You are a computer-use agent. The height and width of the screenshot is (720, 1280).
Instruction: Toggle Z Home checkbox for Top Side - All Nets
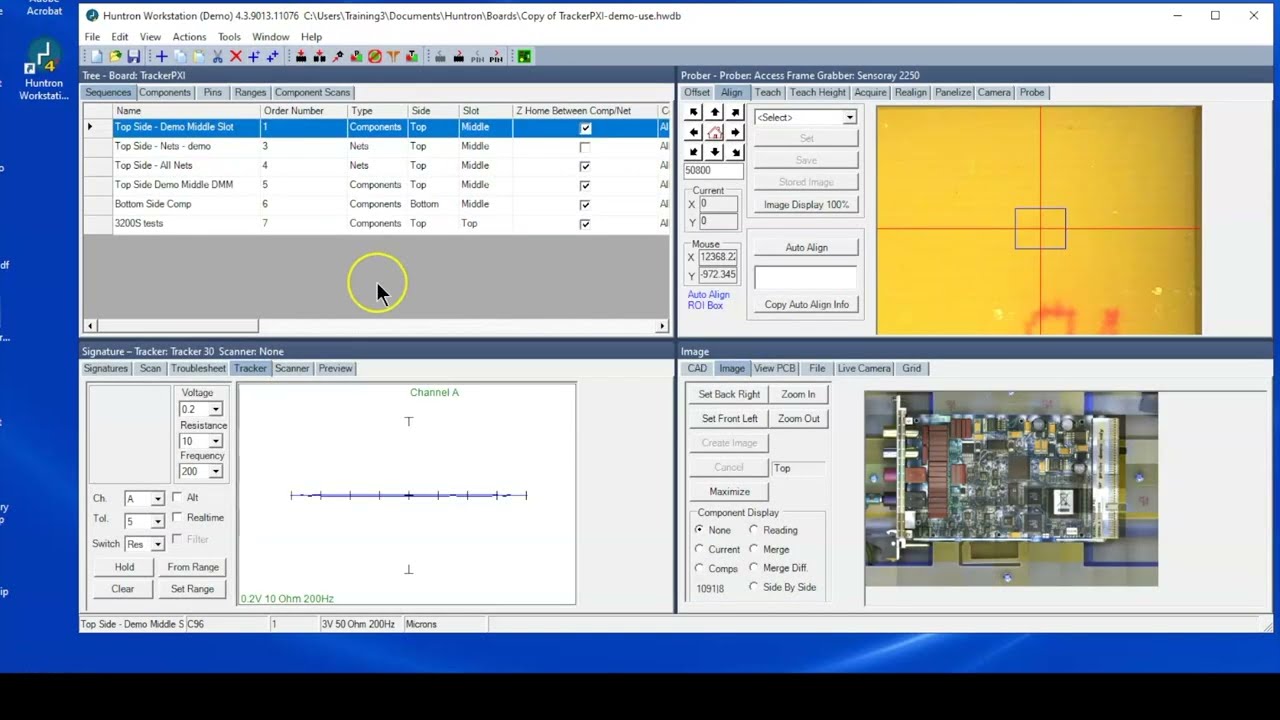pos(585,166)
